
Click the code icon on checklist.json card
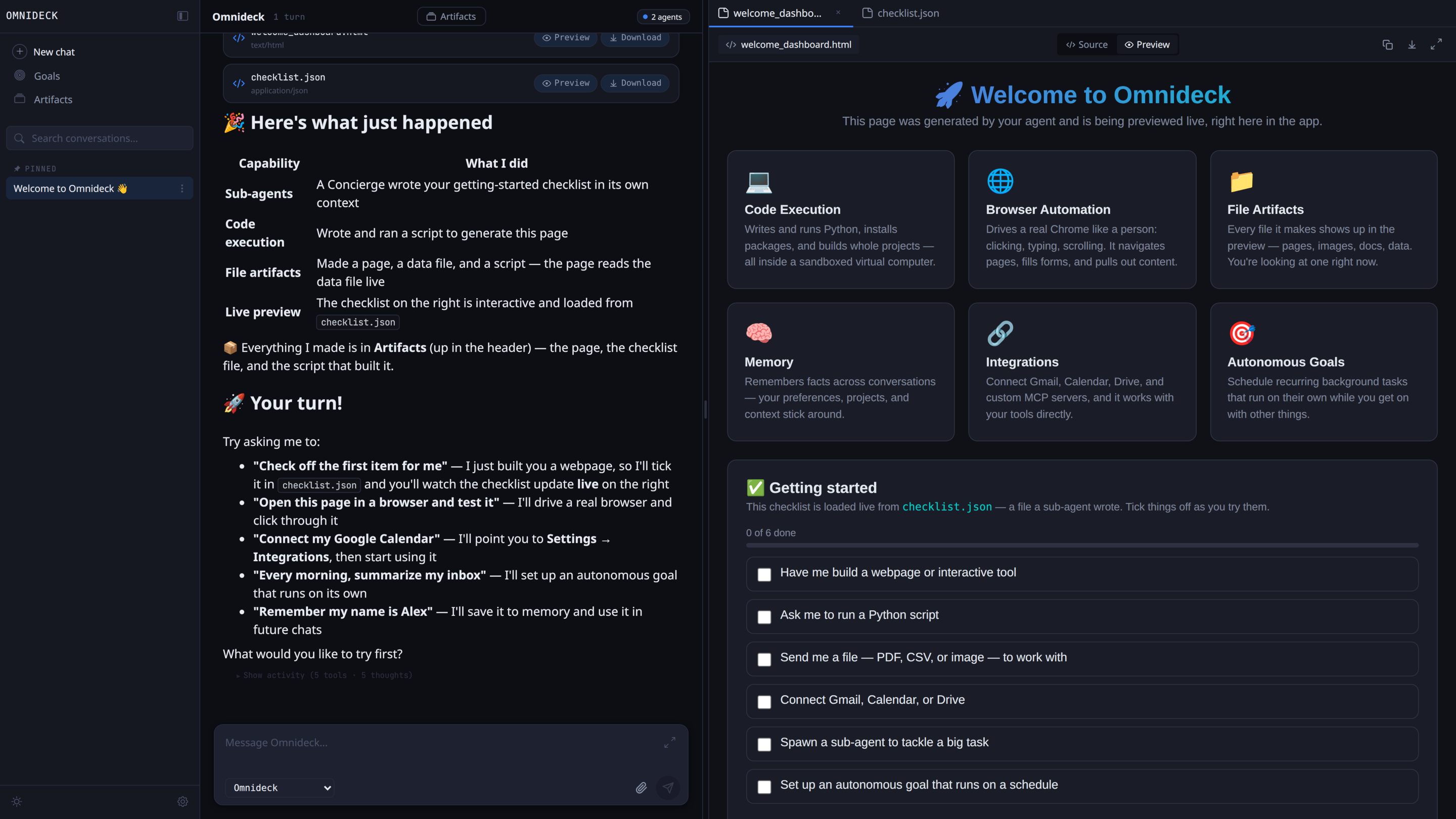pos(239,83)
